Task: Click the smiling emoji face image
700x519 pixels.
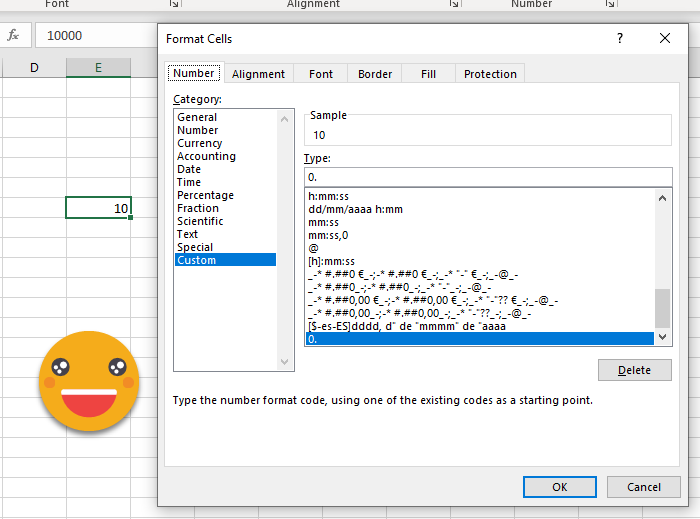Action: tap(89, 380)
